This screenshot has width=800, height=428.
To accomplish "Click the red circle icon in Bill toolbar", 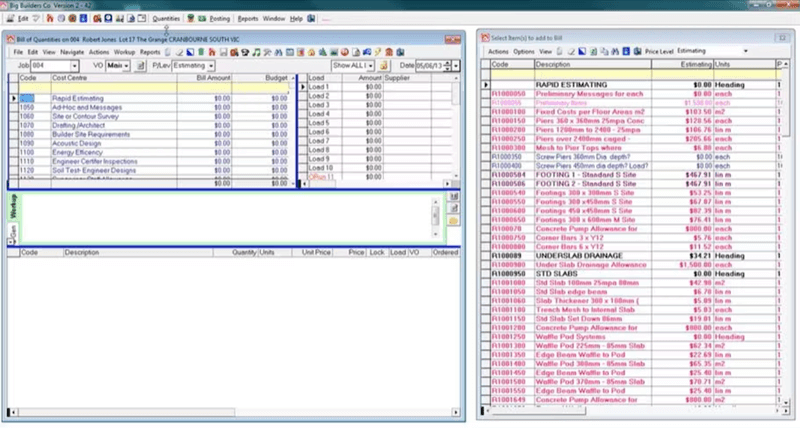I will tap(344, 52).
